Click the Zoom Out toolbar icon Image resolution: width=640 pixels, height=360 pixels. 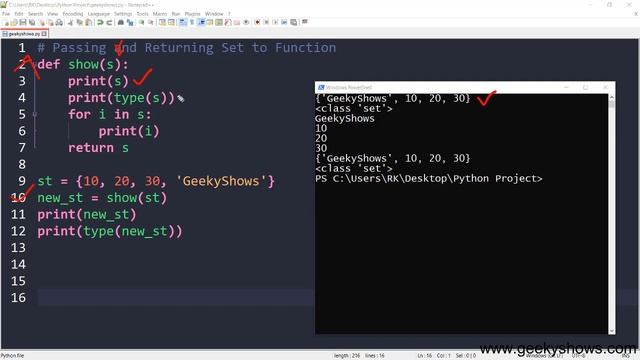pyautogui.click(x=150, y=22)
